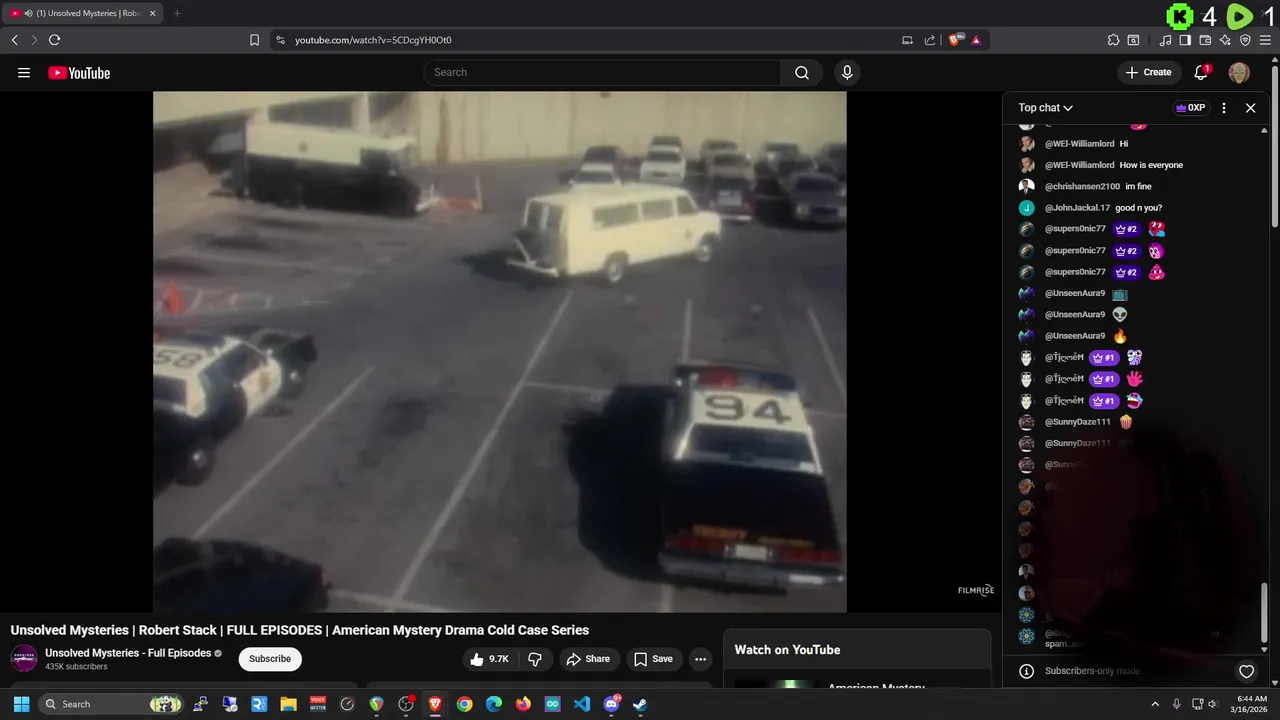Start voice search with the microphone
The width and height of the screenshot is (1280, 720).
click(847, 72)
